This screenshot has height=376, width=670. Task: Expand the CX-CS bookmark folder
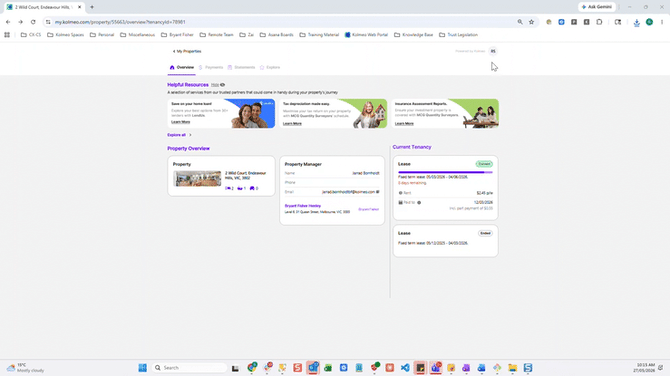point(31,35)
